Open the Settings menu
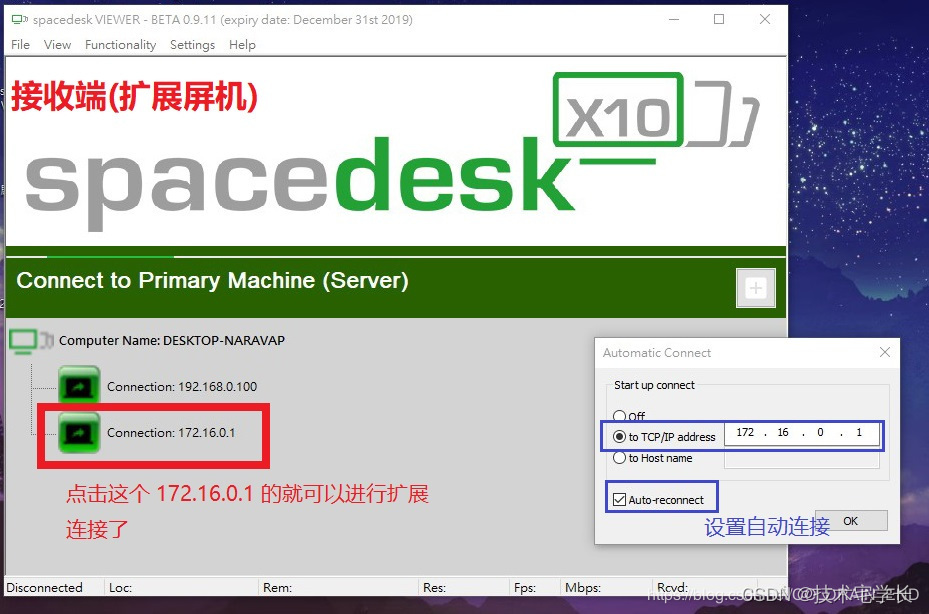This screenshot has width=929, height=614. click(192, 45)
